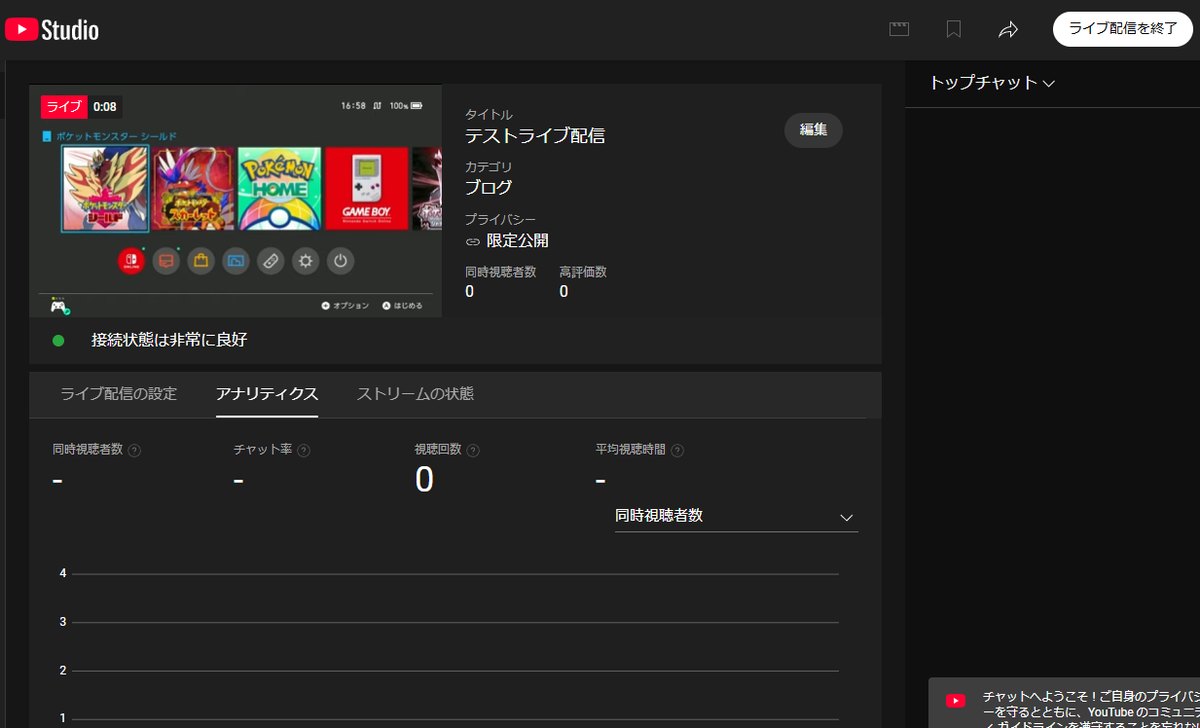Click the 限定公開 privacy text
This screenshot has width=1200, height=728.
[x=517, y=240]
